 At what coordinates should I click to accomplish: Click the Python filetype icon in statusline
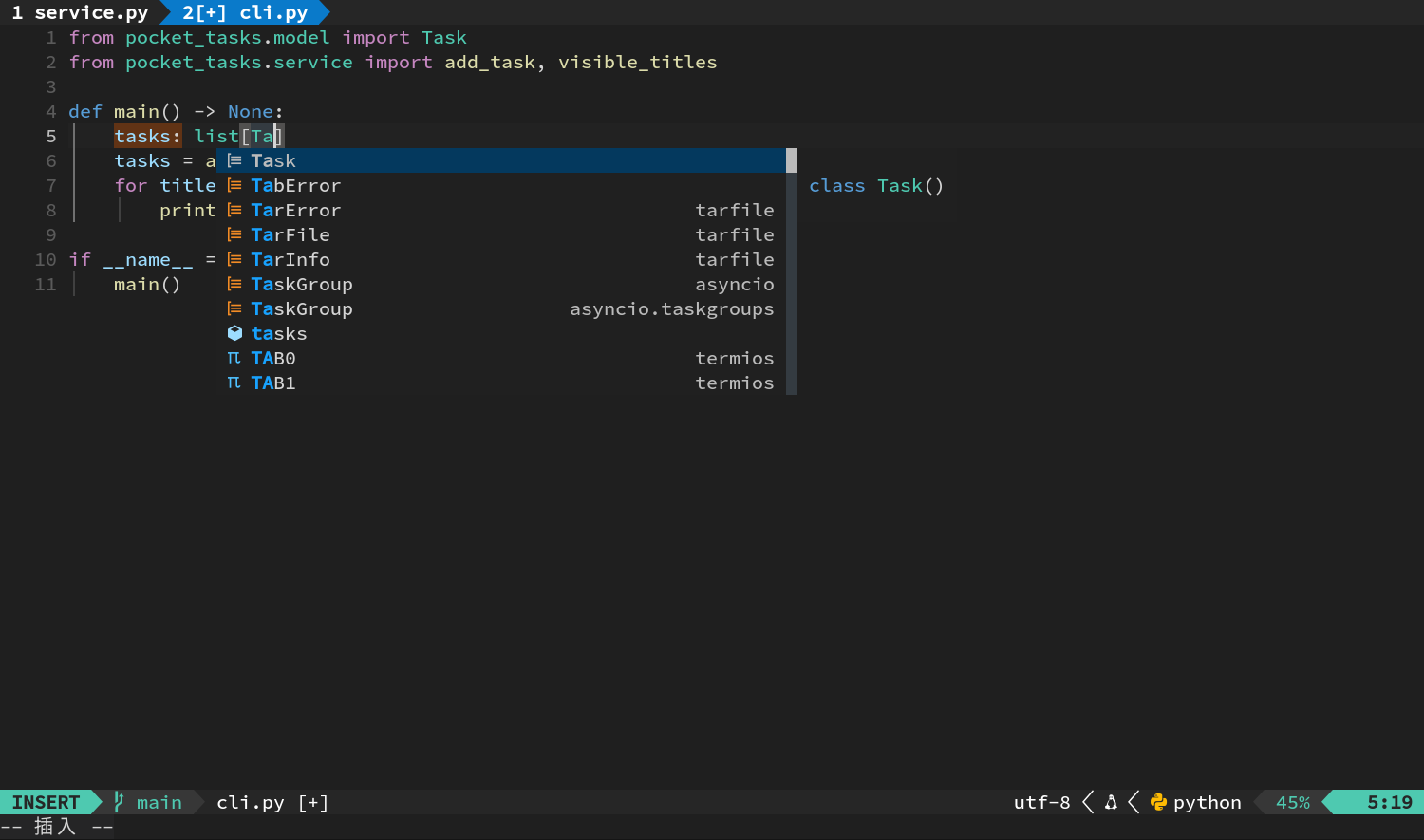pos(1158,803)
